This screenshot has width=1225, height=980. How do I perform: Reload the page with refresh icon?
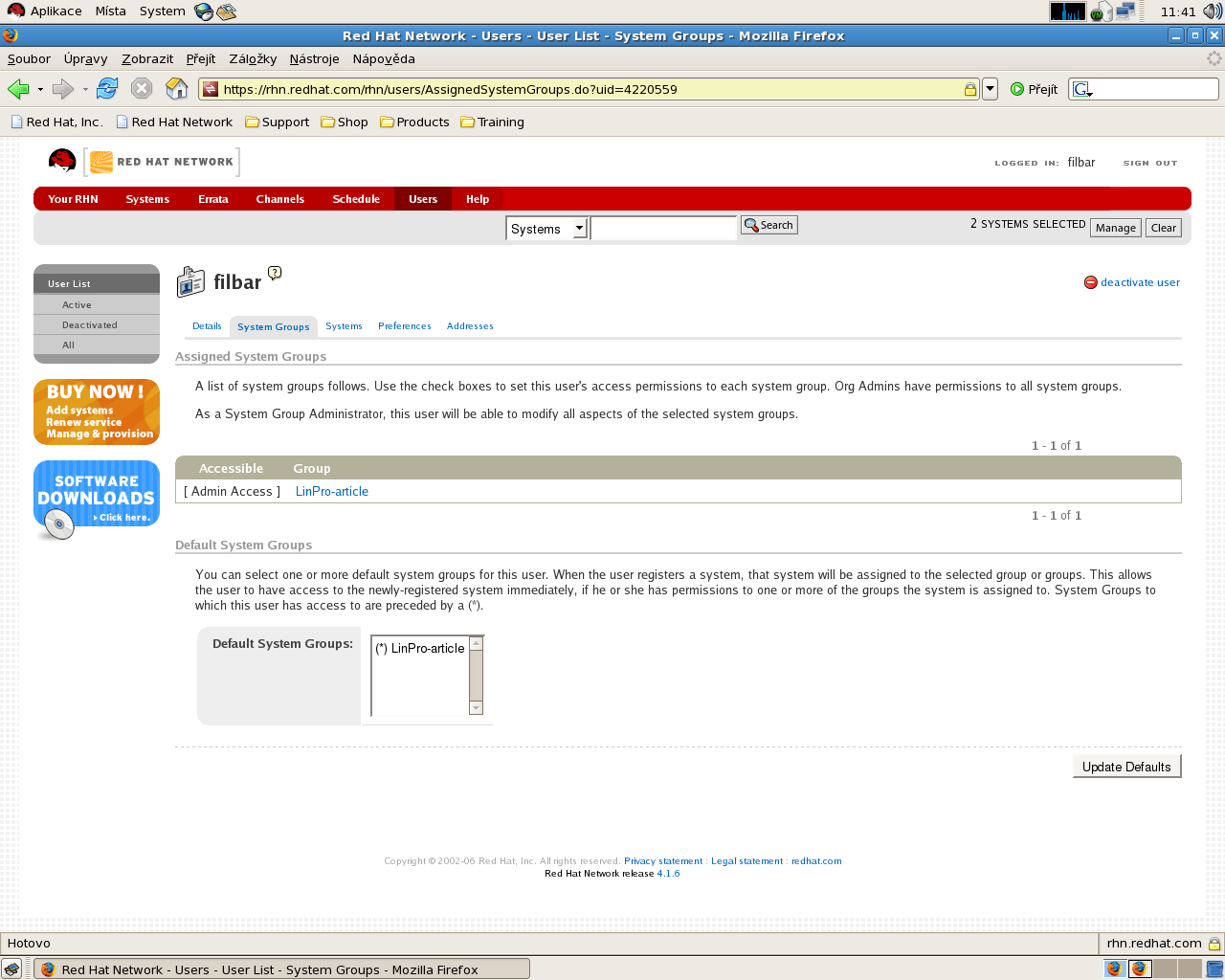[107, 89]
